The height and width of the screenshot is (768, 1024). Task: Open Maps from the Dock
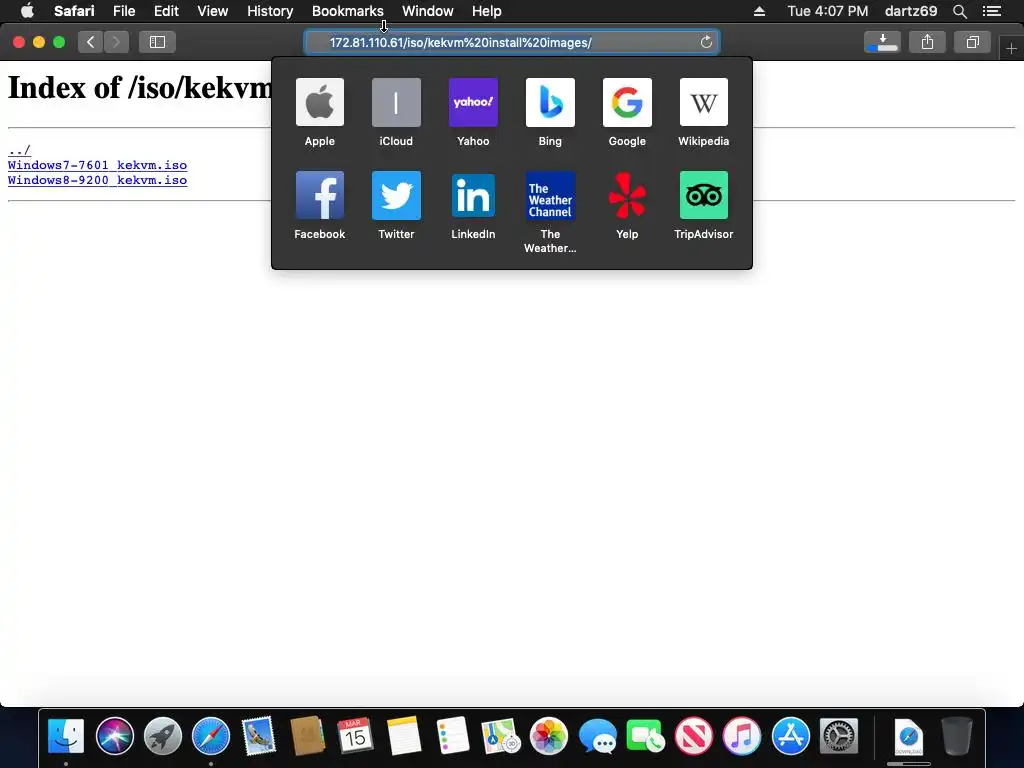tap(500, 736)
